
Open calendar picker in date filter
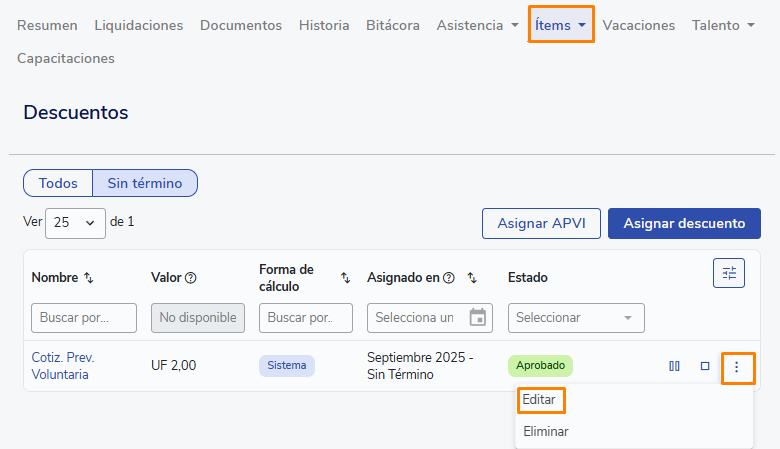pos(478,318)
